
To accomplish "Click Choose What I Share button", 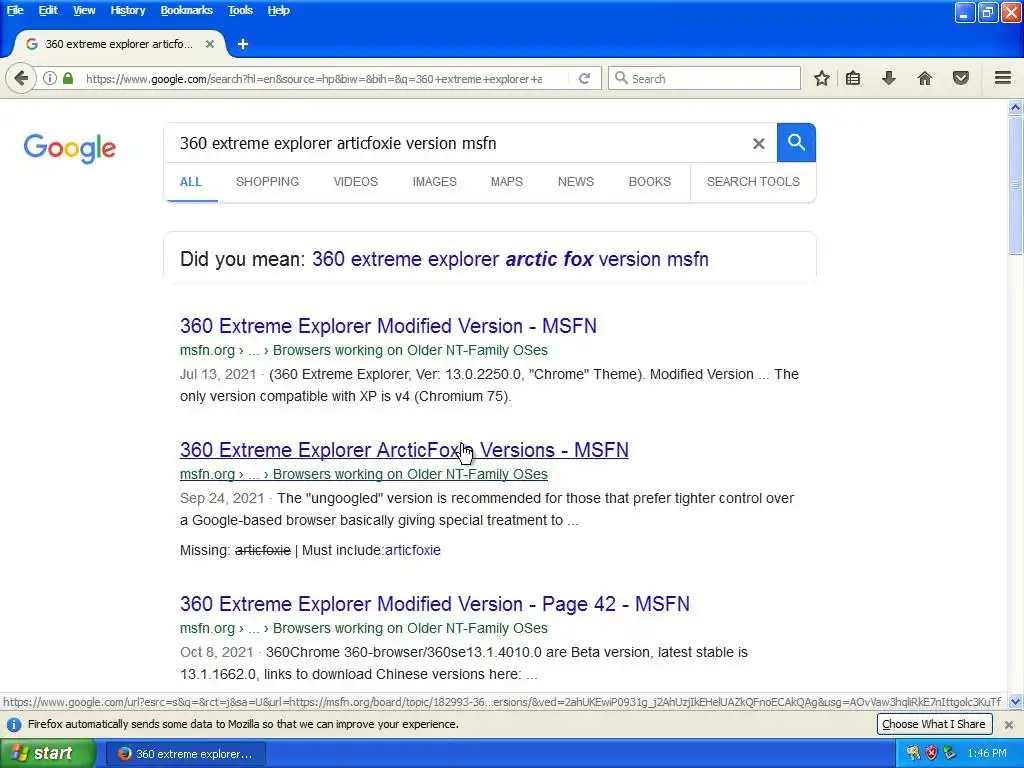I will [933, 724].
